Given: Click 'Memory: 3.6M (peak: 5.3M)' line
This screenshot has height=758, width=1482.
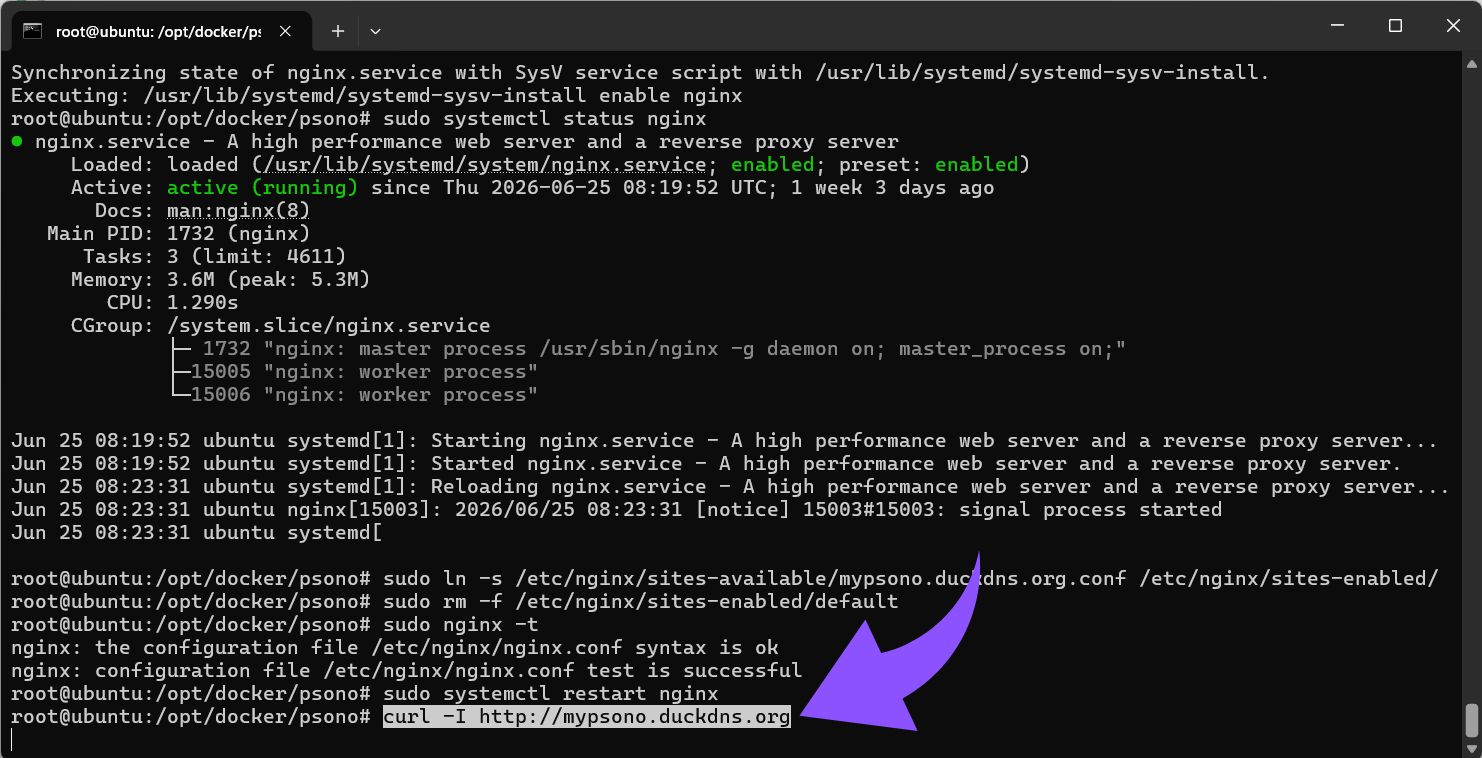Looking at the screenshot, I should point(221,280).
